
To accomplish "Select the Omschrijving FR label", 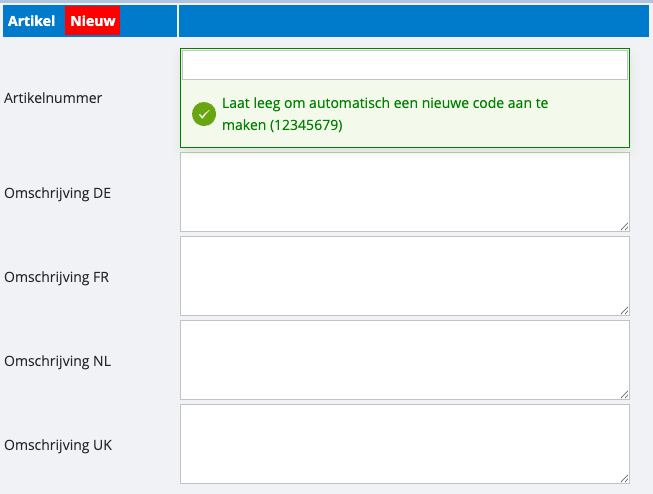I will 56,277.
